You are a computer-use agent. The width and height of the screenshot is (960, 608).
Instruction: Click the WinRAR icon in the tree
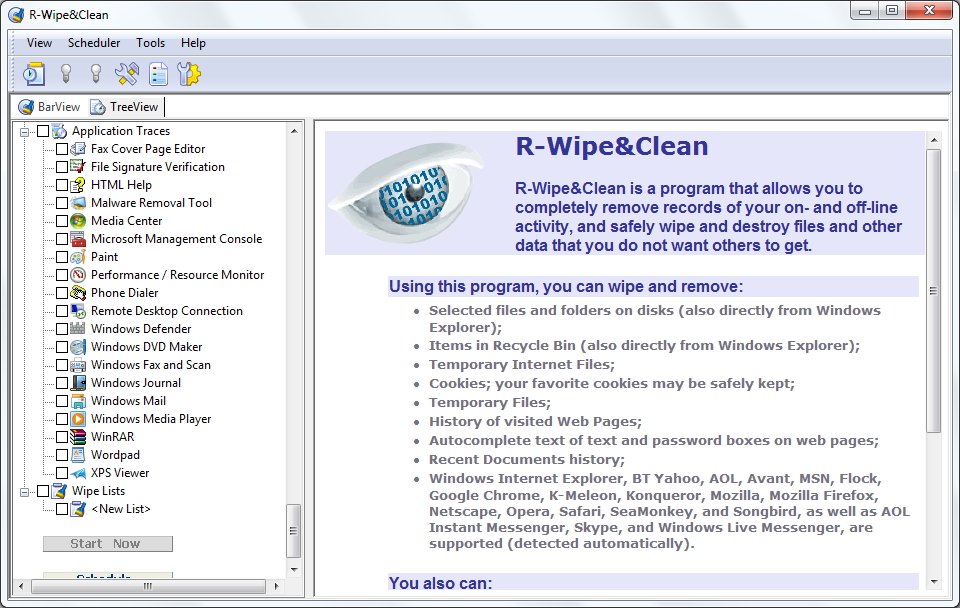78,437
